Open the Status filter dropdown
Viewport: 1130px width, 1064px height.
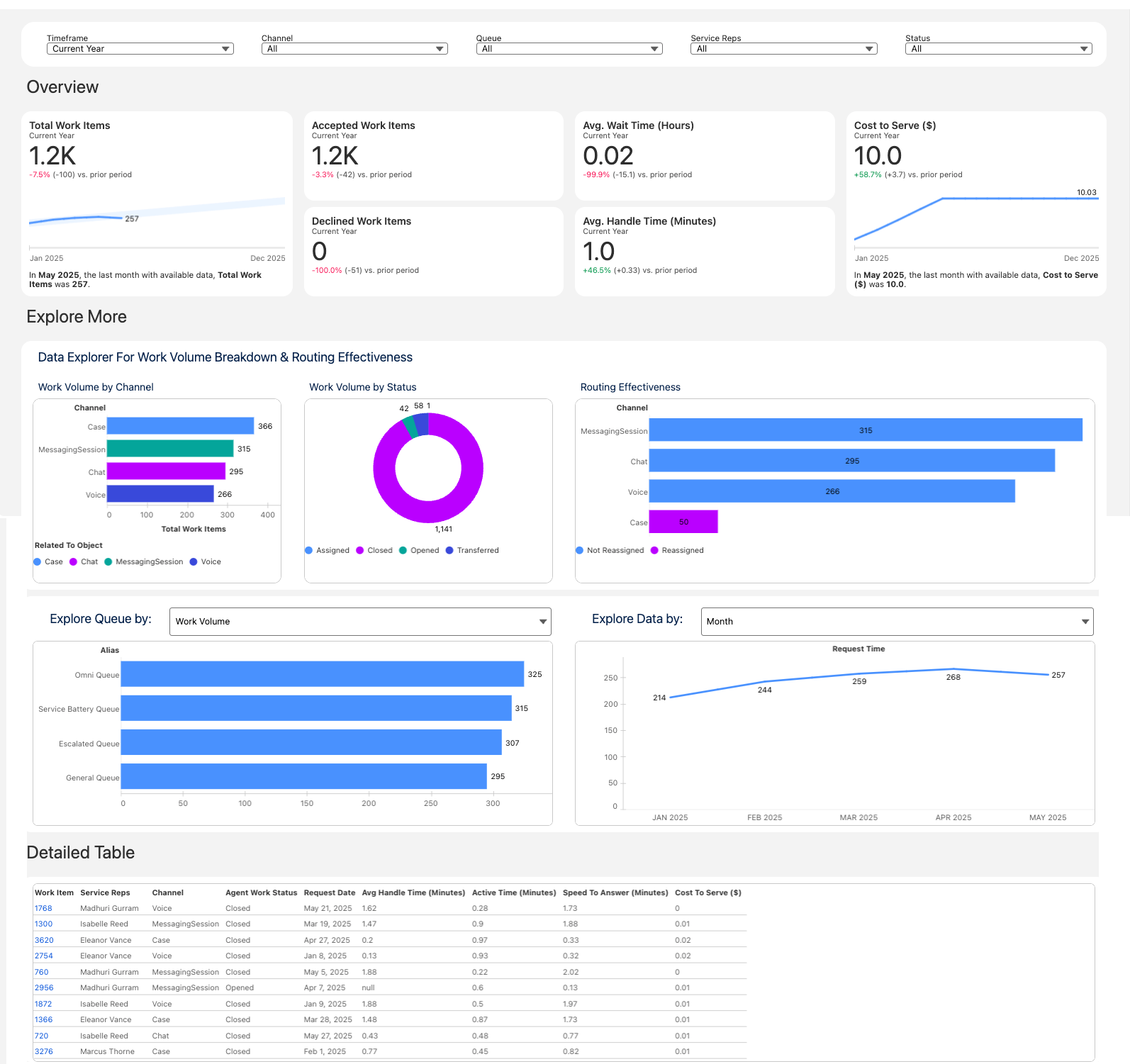(x=998, y=49)
